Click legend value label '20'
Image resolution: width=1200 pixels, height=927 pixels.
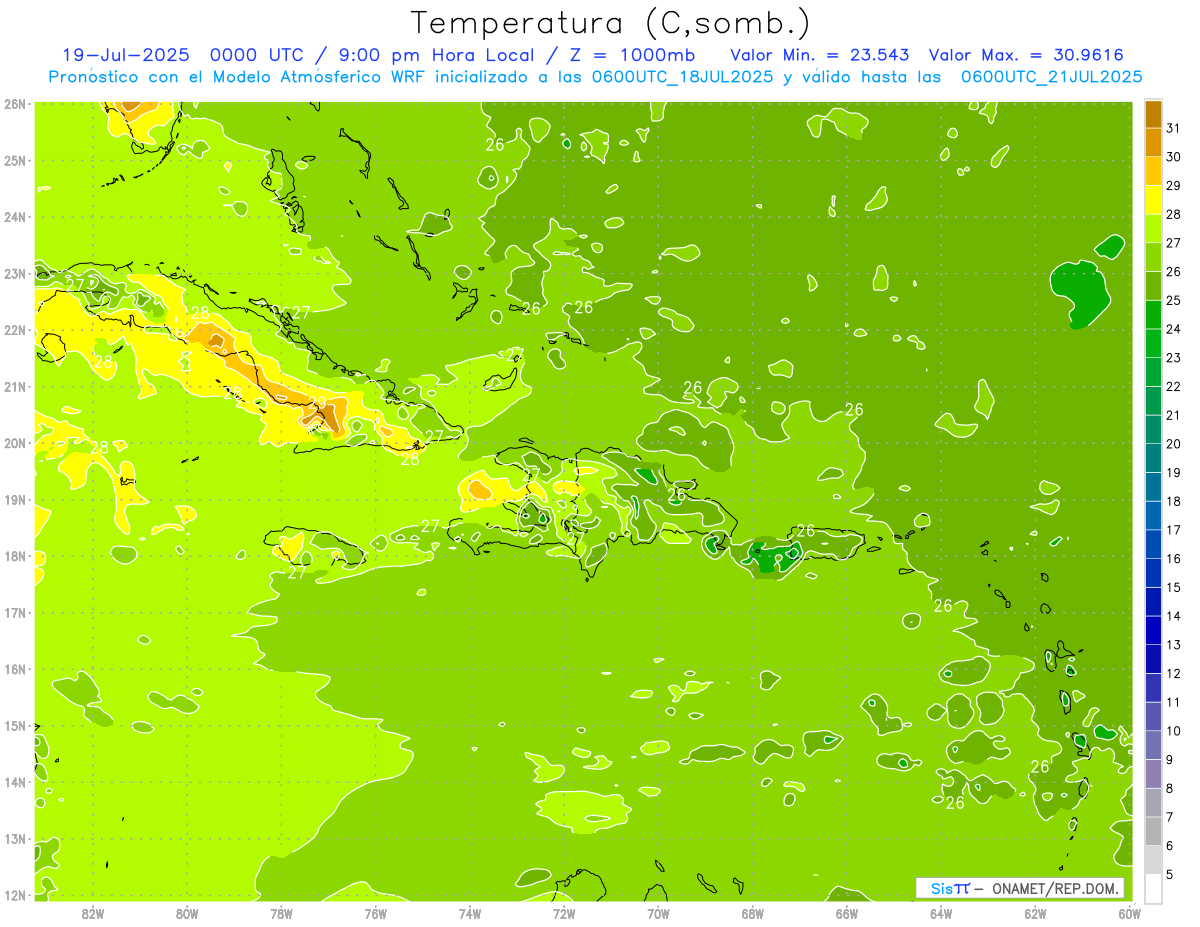(x=1173, y=444)
